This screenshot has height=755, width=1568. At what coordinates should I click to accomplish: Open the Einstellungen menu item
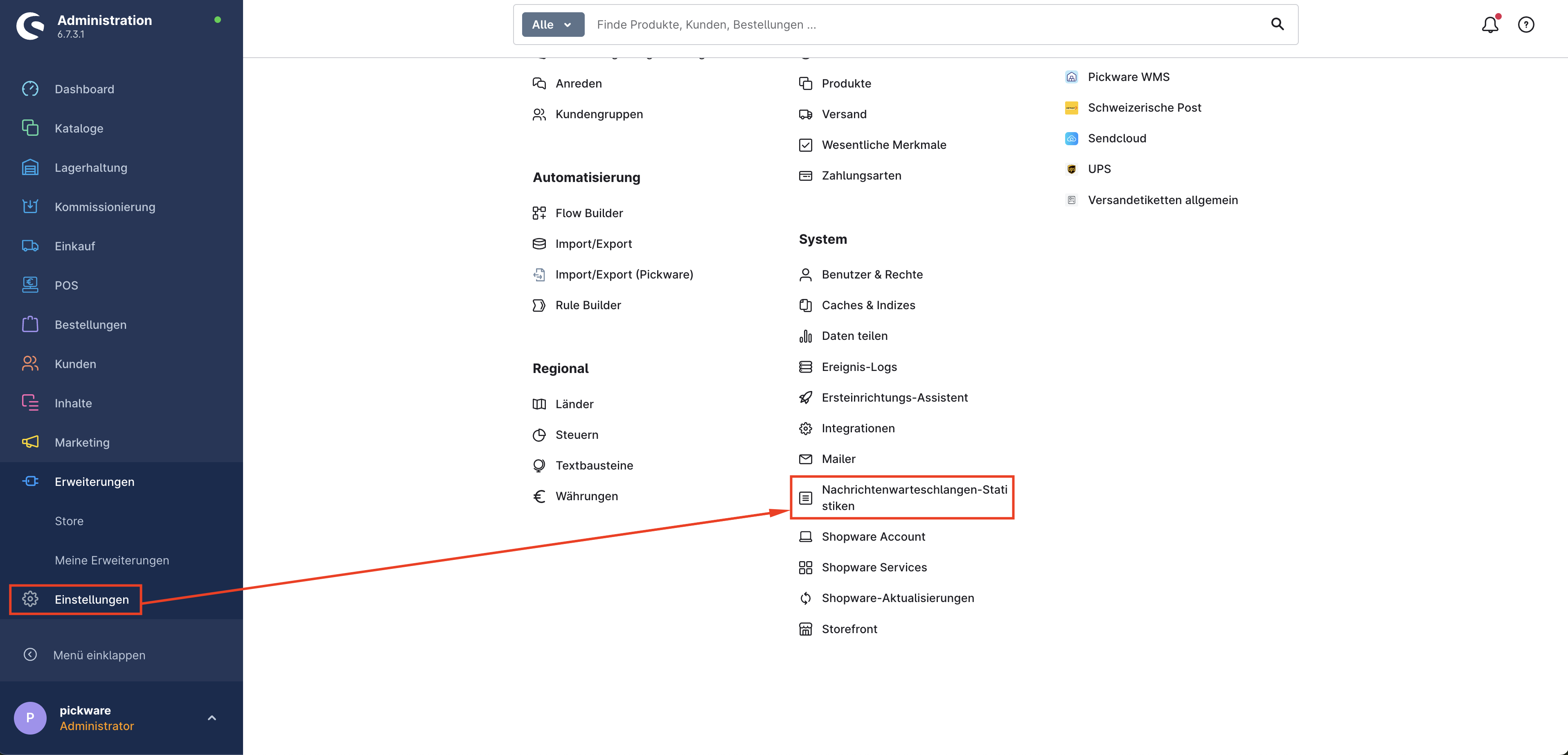[91, 599]
